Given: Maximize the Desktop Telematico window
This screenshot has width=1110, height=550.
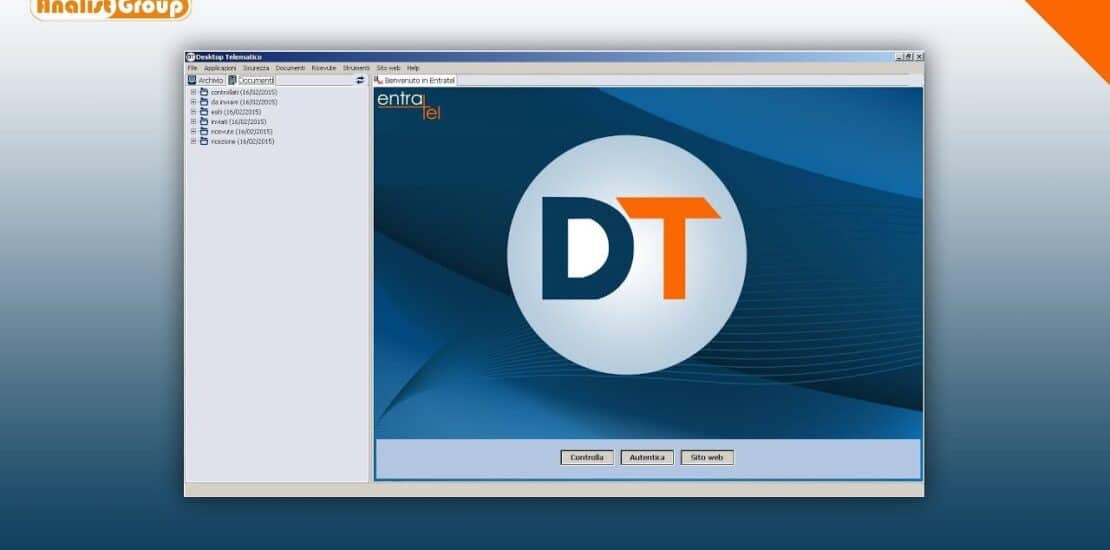Looking at the screenshot, I should pos(909,57).
